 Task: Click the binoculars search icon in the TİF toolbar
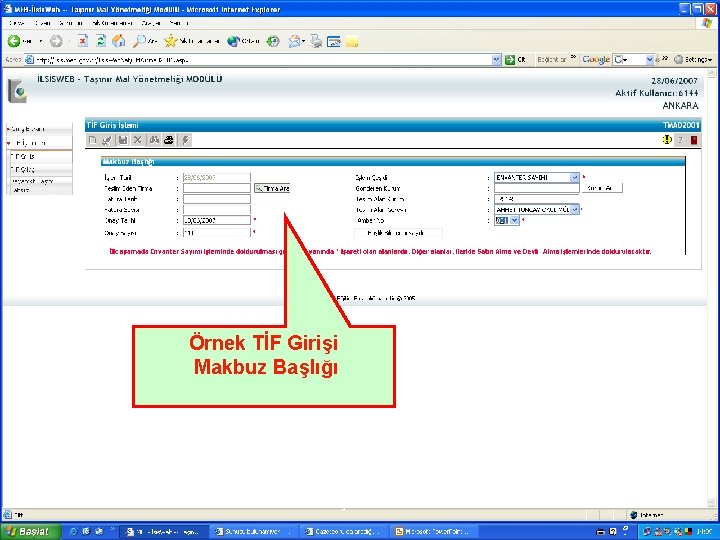coord(154,140)
